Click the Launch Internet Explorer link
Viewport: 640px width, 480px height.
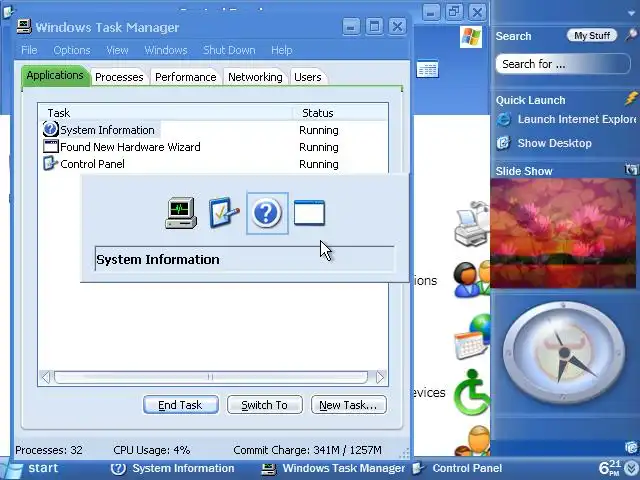(x=577, y=119)
